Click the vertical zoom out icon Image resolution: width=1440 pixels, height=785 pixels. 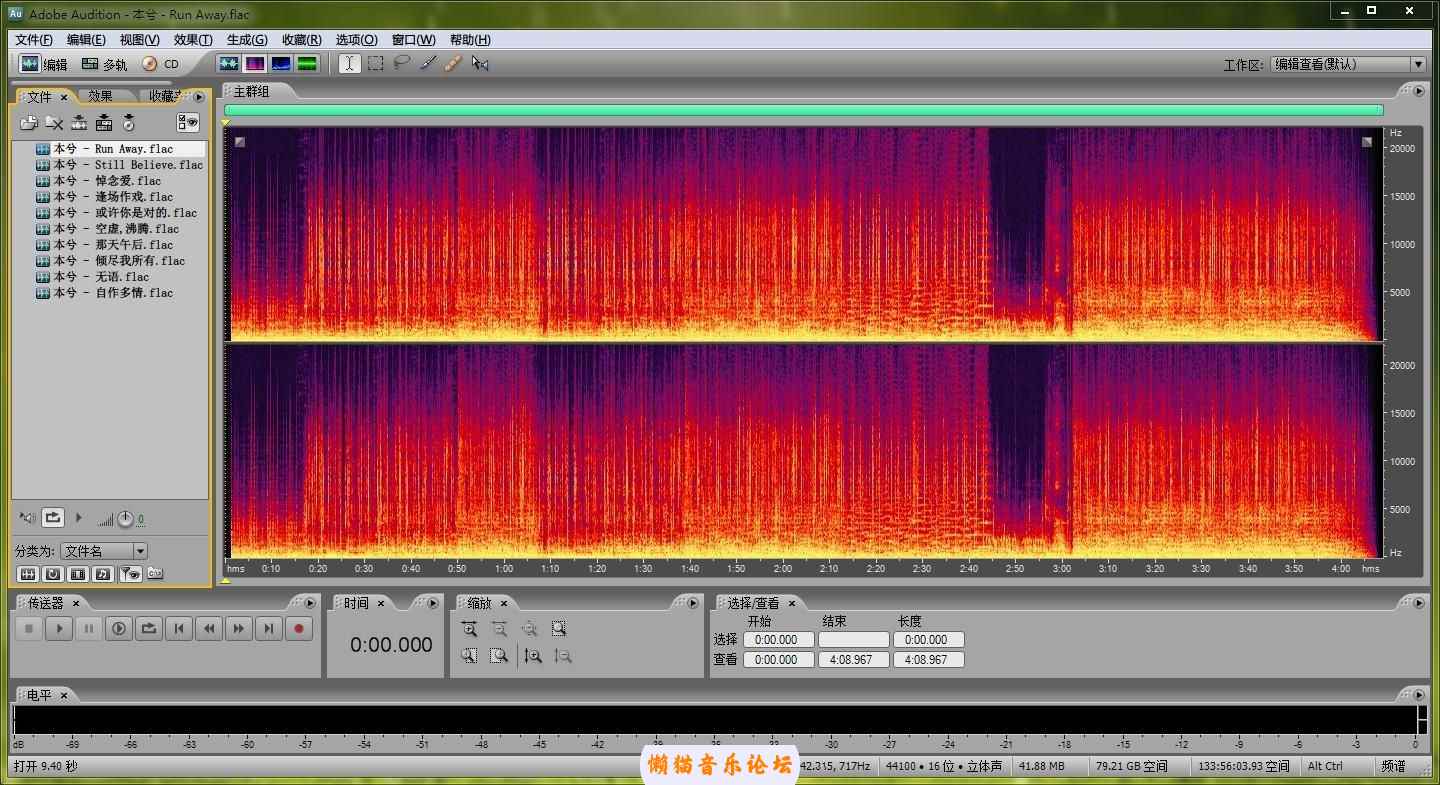pos(563,656)
